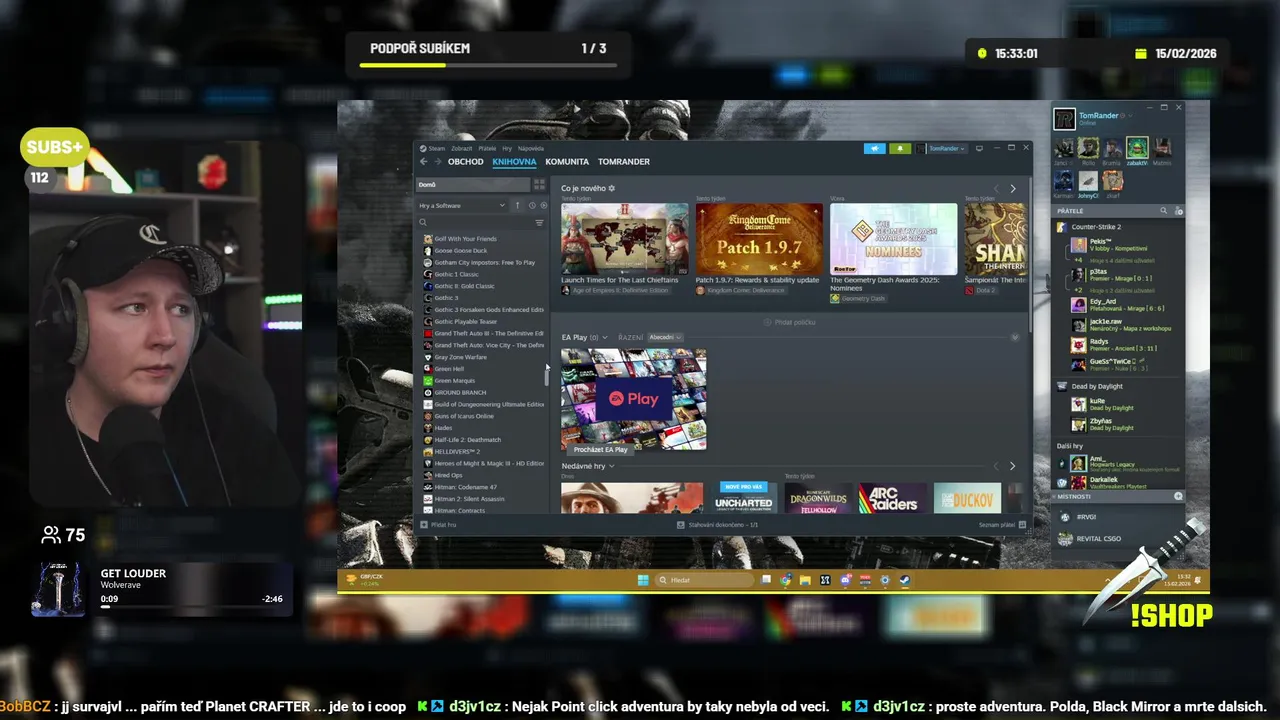The width and height of the screenshot is (1280, 720).
Task: Switch to the OBCHOD tab
Action: (x=465, y=161)
